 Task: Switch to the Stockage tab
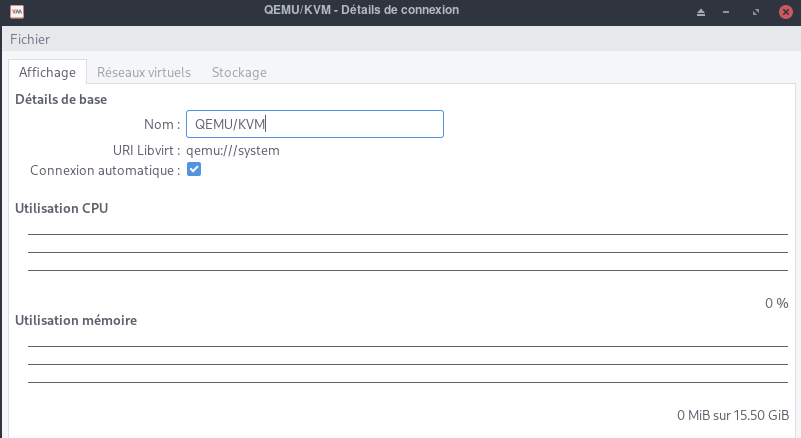(x=239, y=72)
